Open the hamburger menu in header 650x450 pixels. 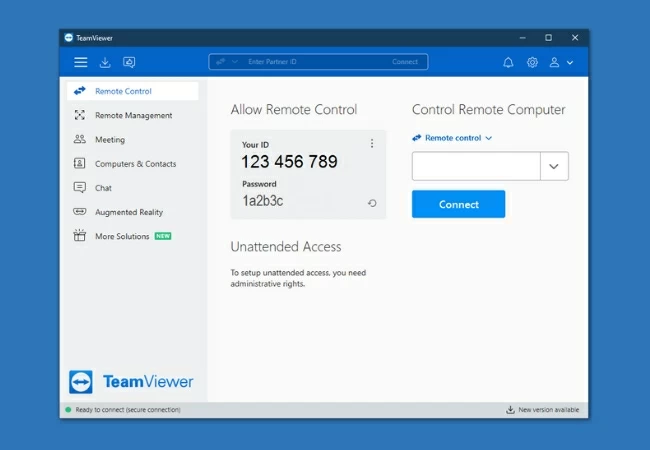(x=81, y=62)
